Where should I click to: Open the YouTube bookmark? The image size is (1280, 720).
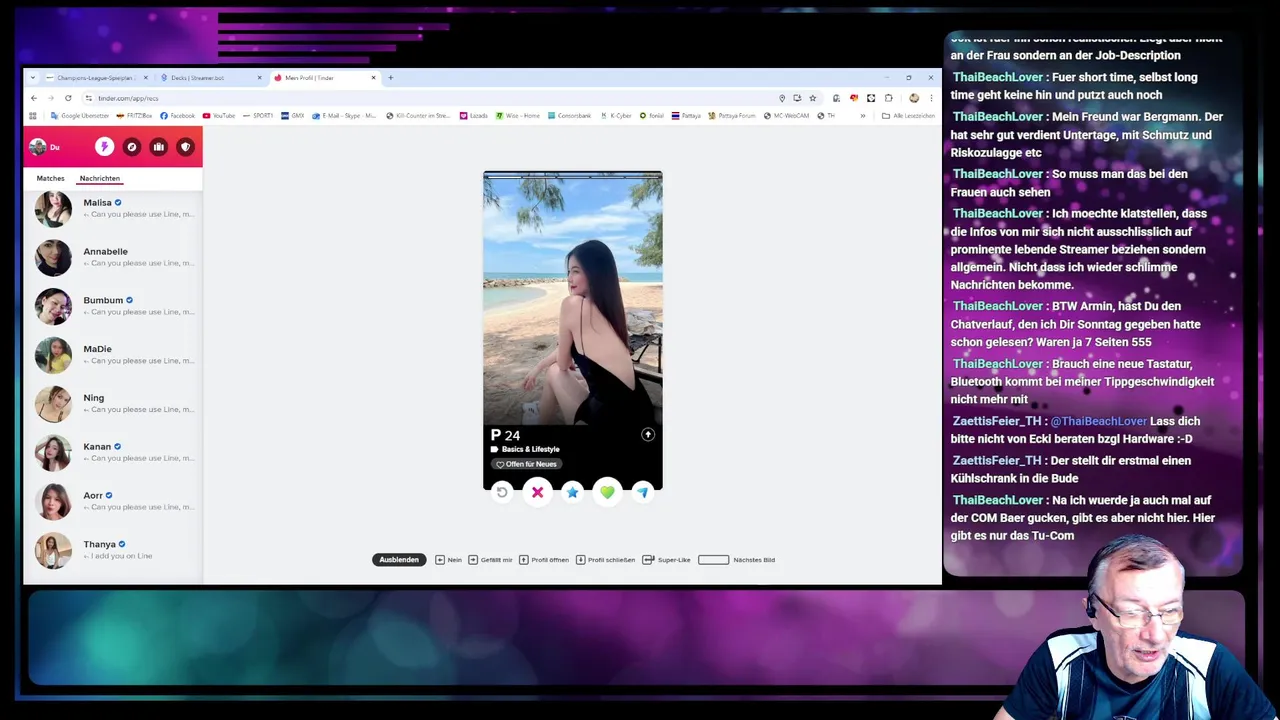(219, 116)
